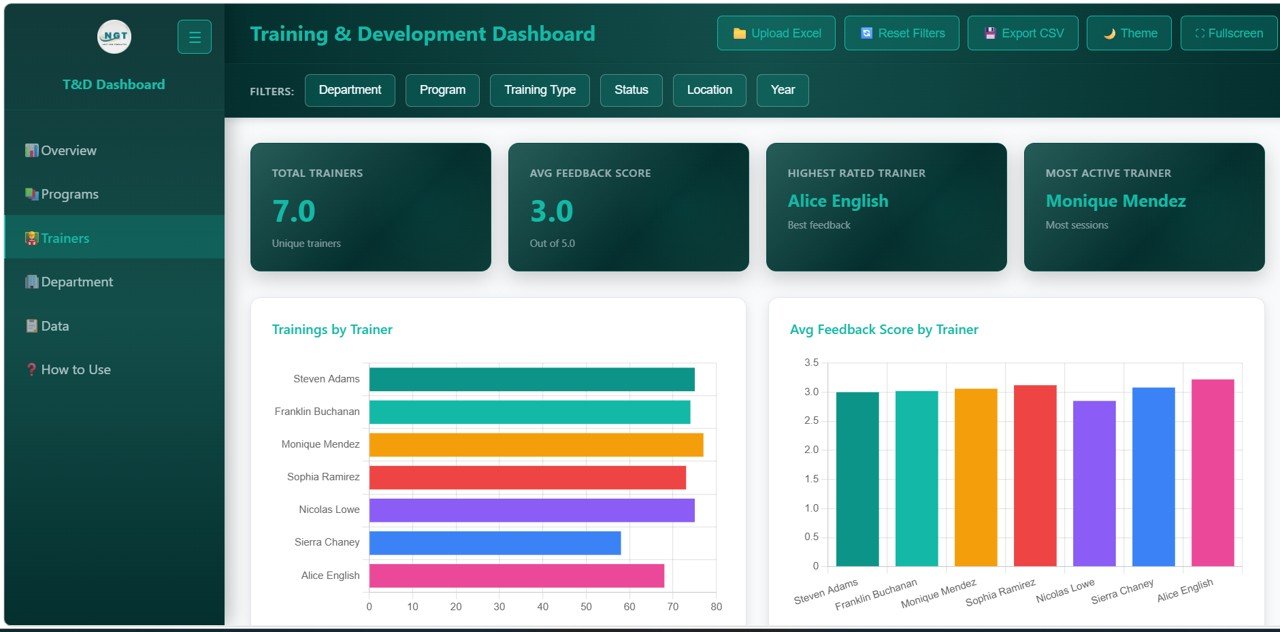Toggle dark mode via the Theme button
Viewport: 1280px width, 632px height.
pyautogui.click(x=1128, y=32)
